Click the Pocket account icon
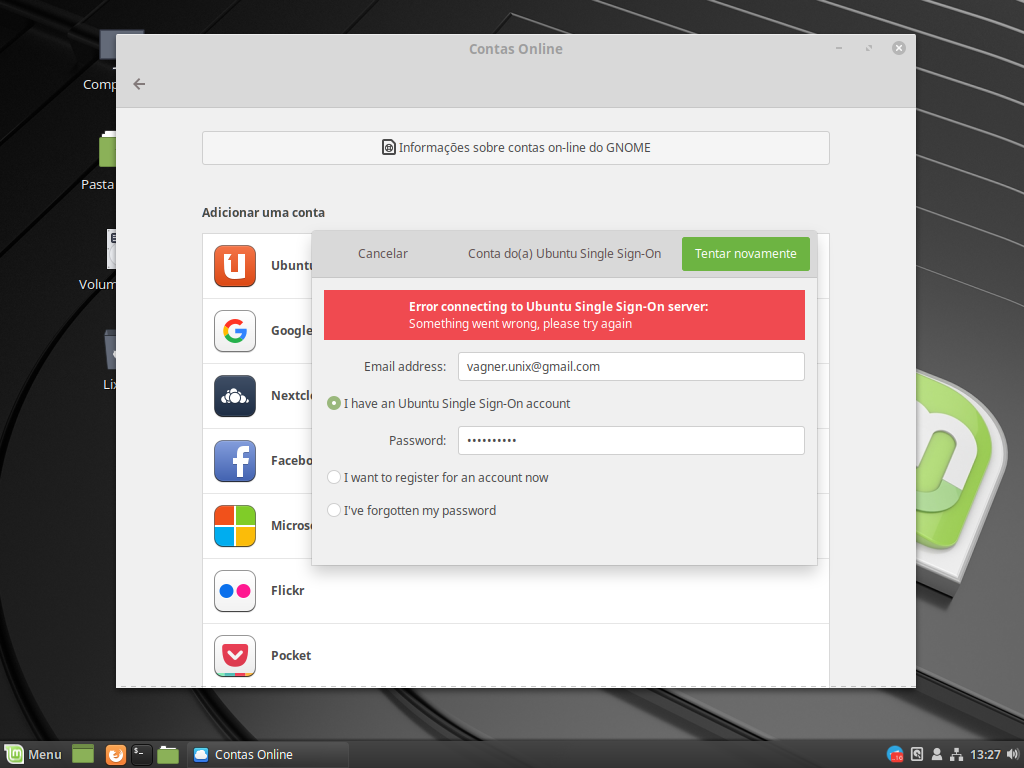This screenshot has height=768, width=1024. (x=234, y=656)
